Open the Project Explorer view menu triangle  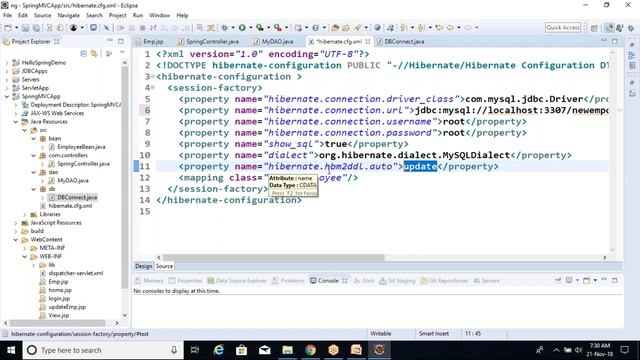tap(122, 53)
